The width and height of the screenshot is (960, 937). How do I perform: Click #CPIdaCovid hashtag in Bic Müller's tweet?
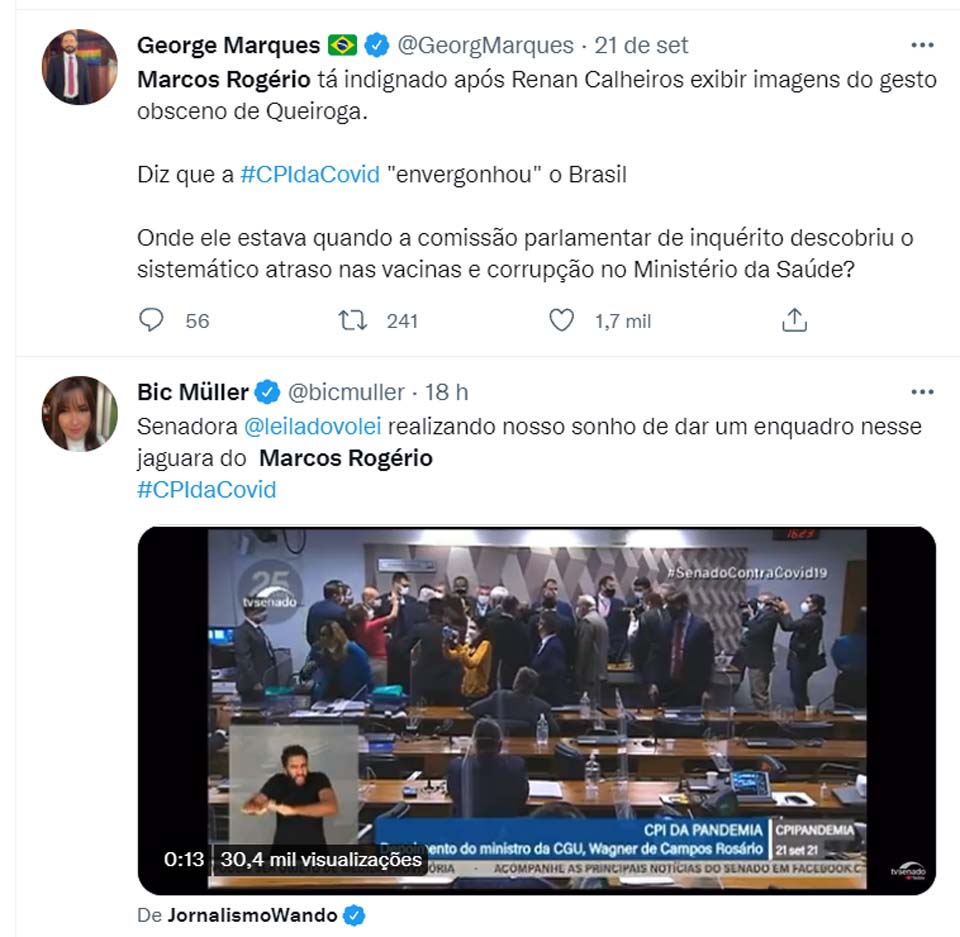tap(206, 490)
